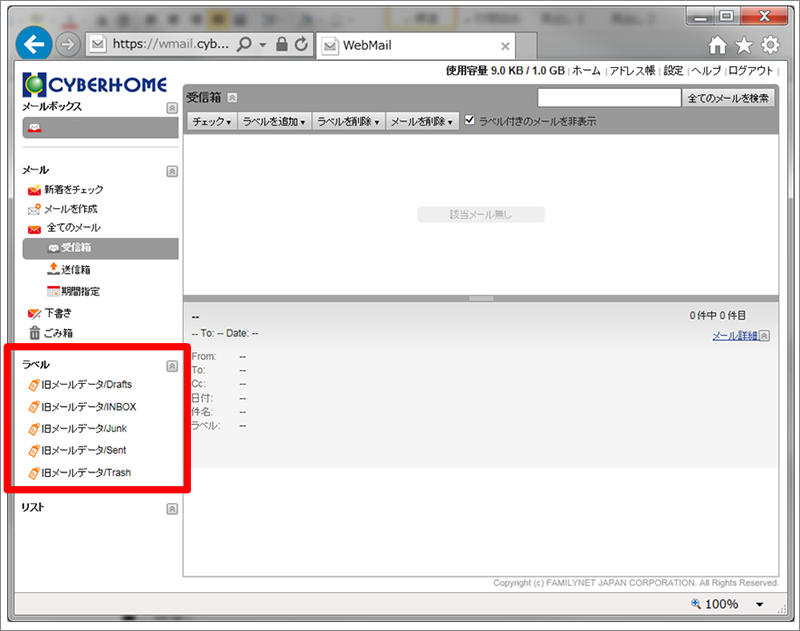
Task: Click the 全てのメールを検索 button
Action: click(728, 98)
